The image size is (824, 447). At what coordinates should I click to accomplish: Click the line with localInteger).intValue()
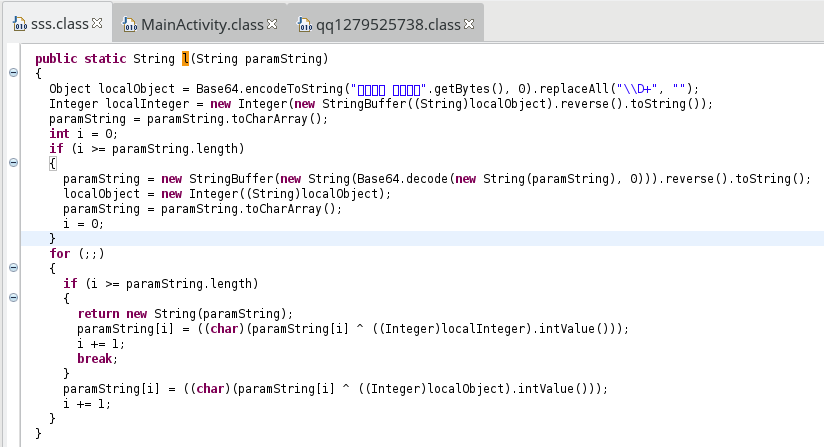coord(353,329)
